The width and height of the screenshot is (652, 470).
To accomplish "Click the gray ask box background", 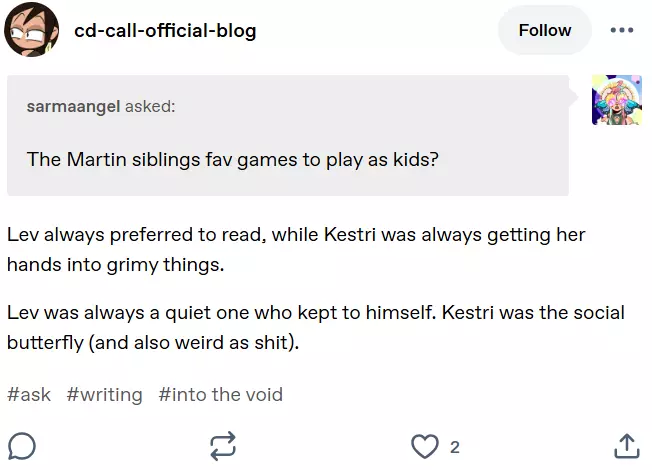I will (x=288, y=135).
